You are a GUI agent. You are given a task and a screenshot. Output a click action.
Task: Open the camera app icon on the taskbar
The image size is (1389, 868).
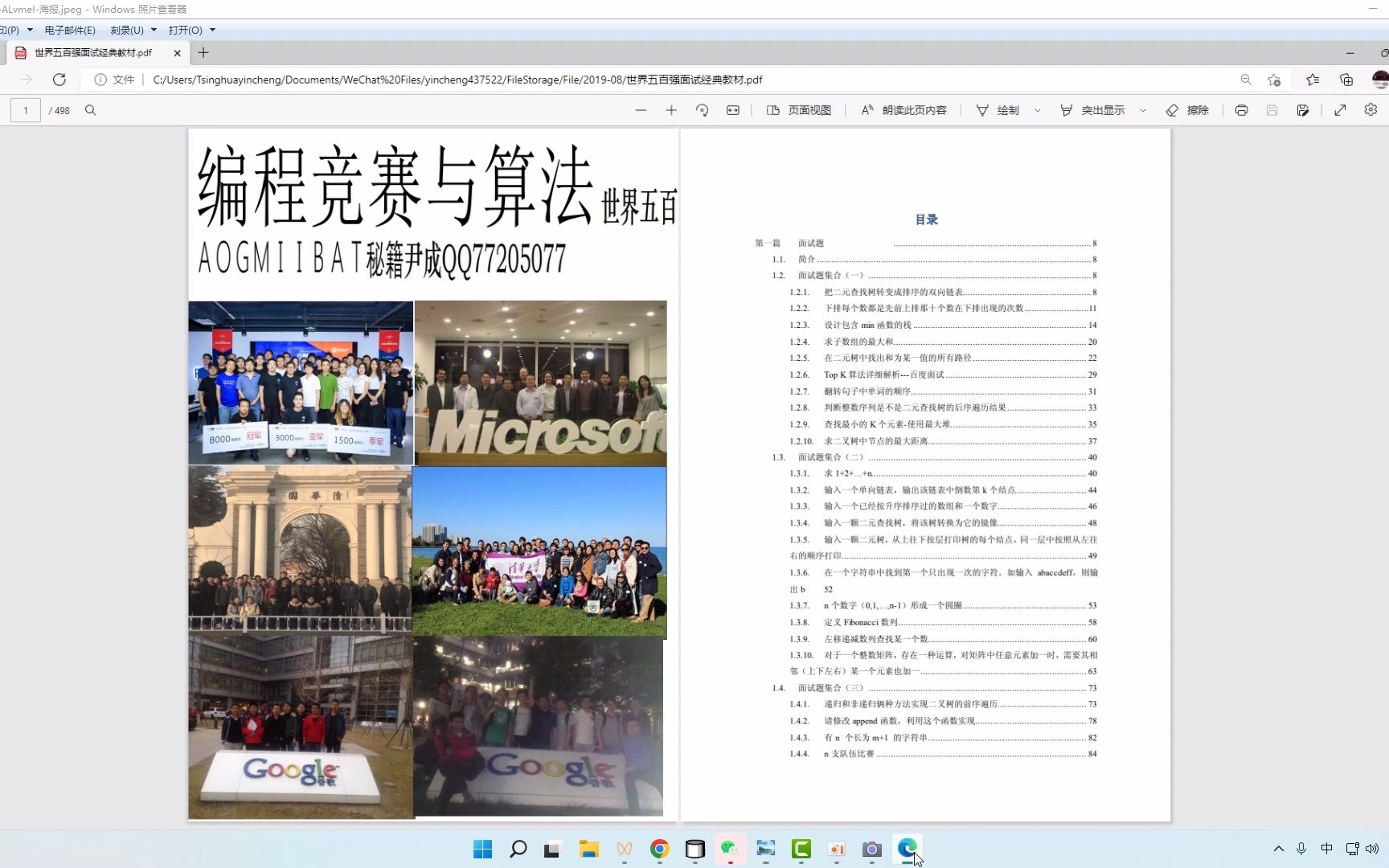click(871, 849)
